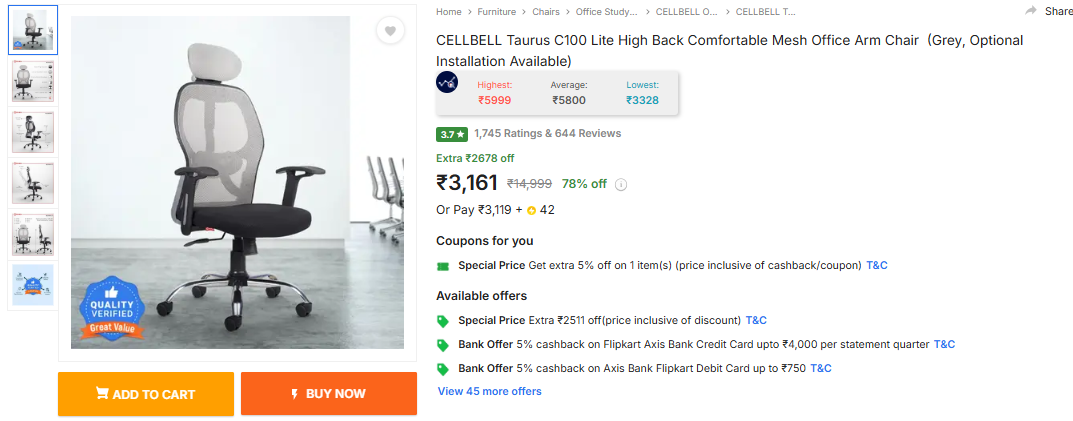
Task: Navigate to Office Study breadcrumb
Action: [606, 12]
